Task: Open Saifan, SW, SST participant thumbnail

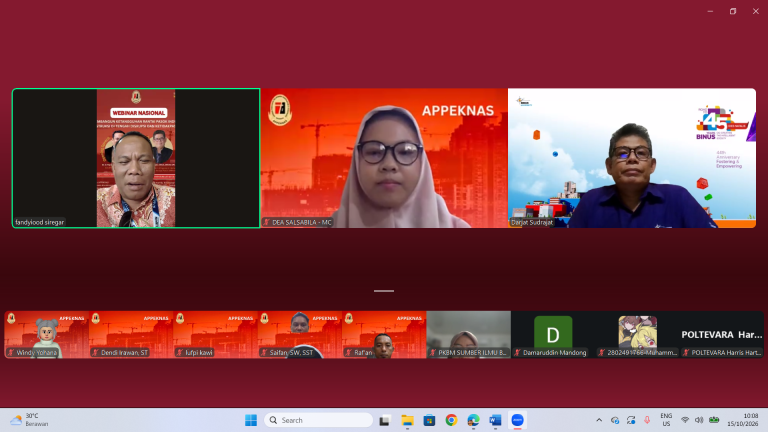Action: coord(300,335)
